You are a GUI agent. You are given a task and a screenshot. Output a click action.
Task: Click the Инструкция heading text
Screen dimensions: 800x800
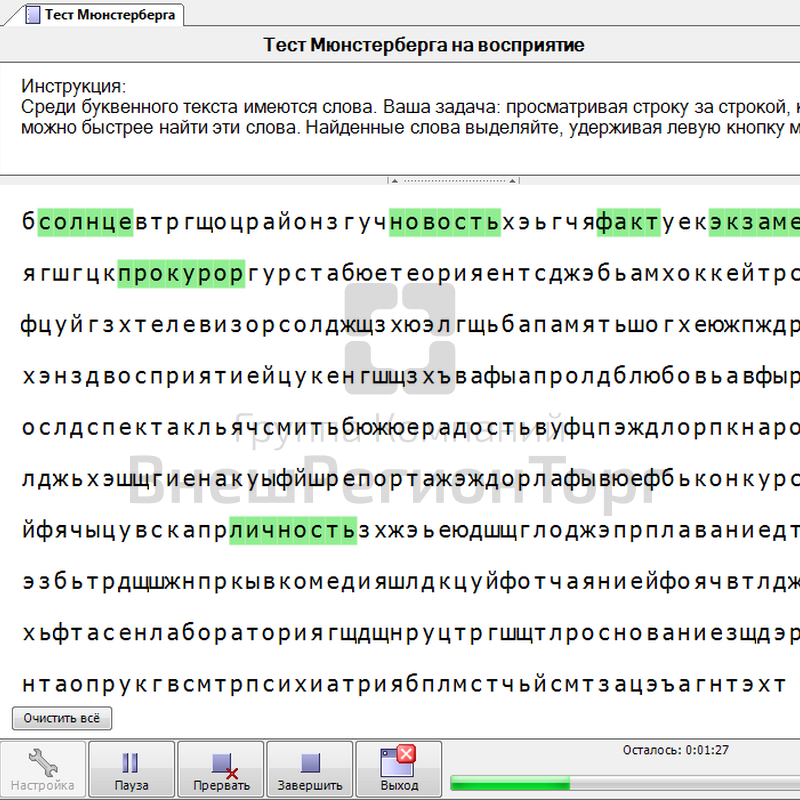click(x=73, y=86)
